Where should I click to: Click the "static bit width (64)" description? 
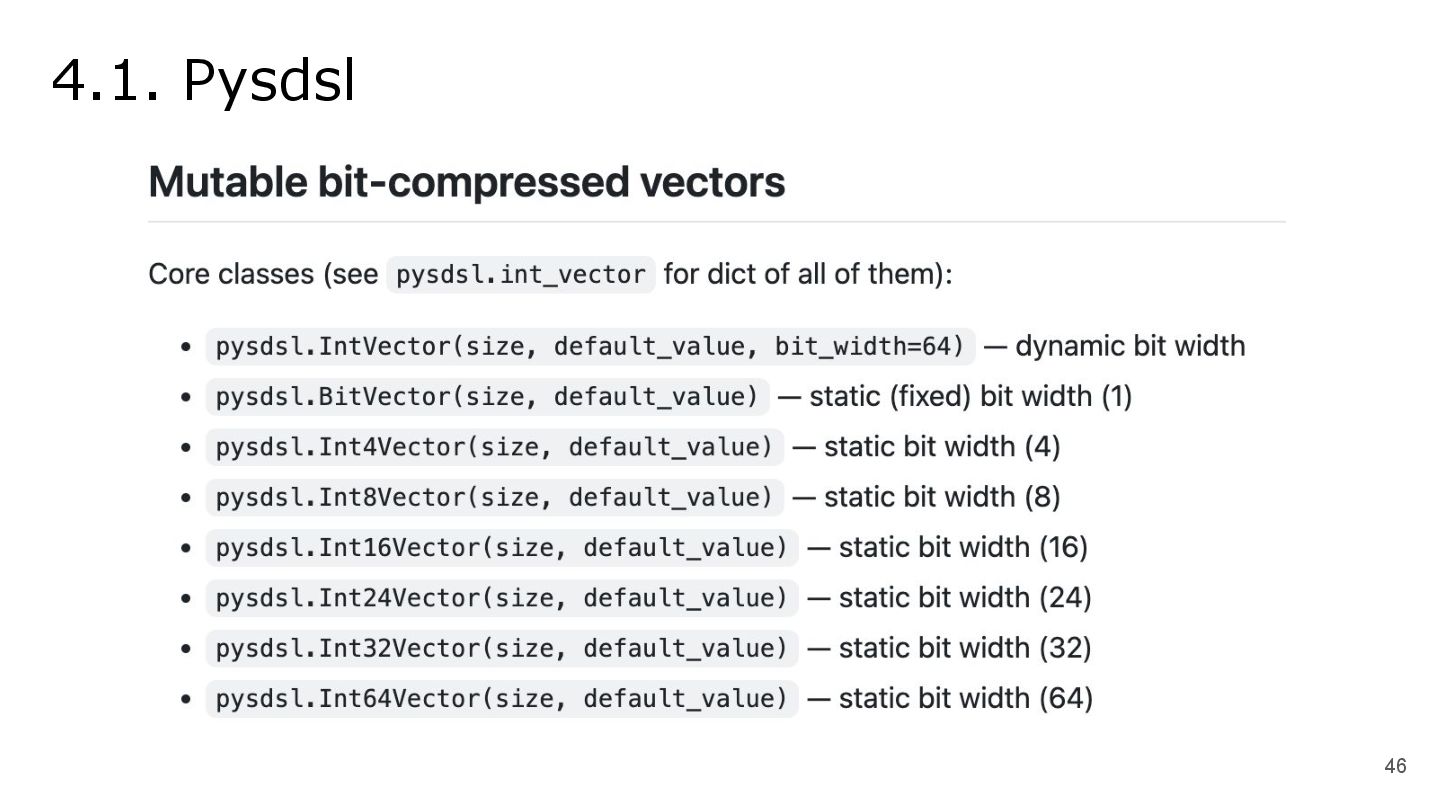coord(965,698)
